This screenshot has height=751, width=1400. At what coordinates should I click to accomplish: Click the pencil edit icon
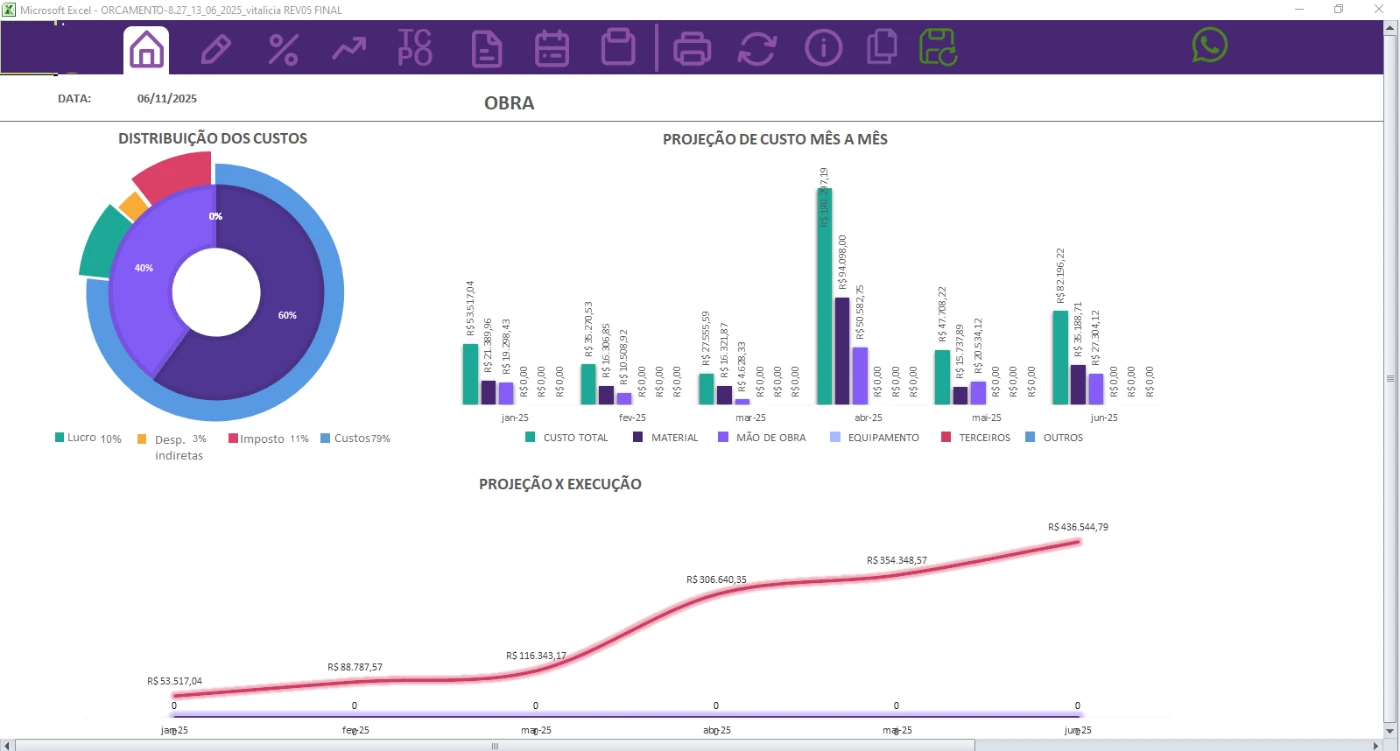pyautogui.click(x=215, y=49)
